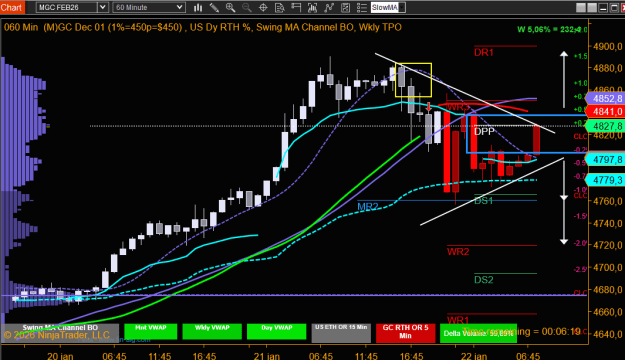Click the 4852,8 purple price marker
This screenshot has height=360, width=625.
tap(606, 98)
